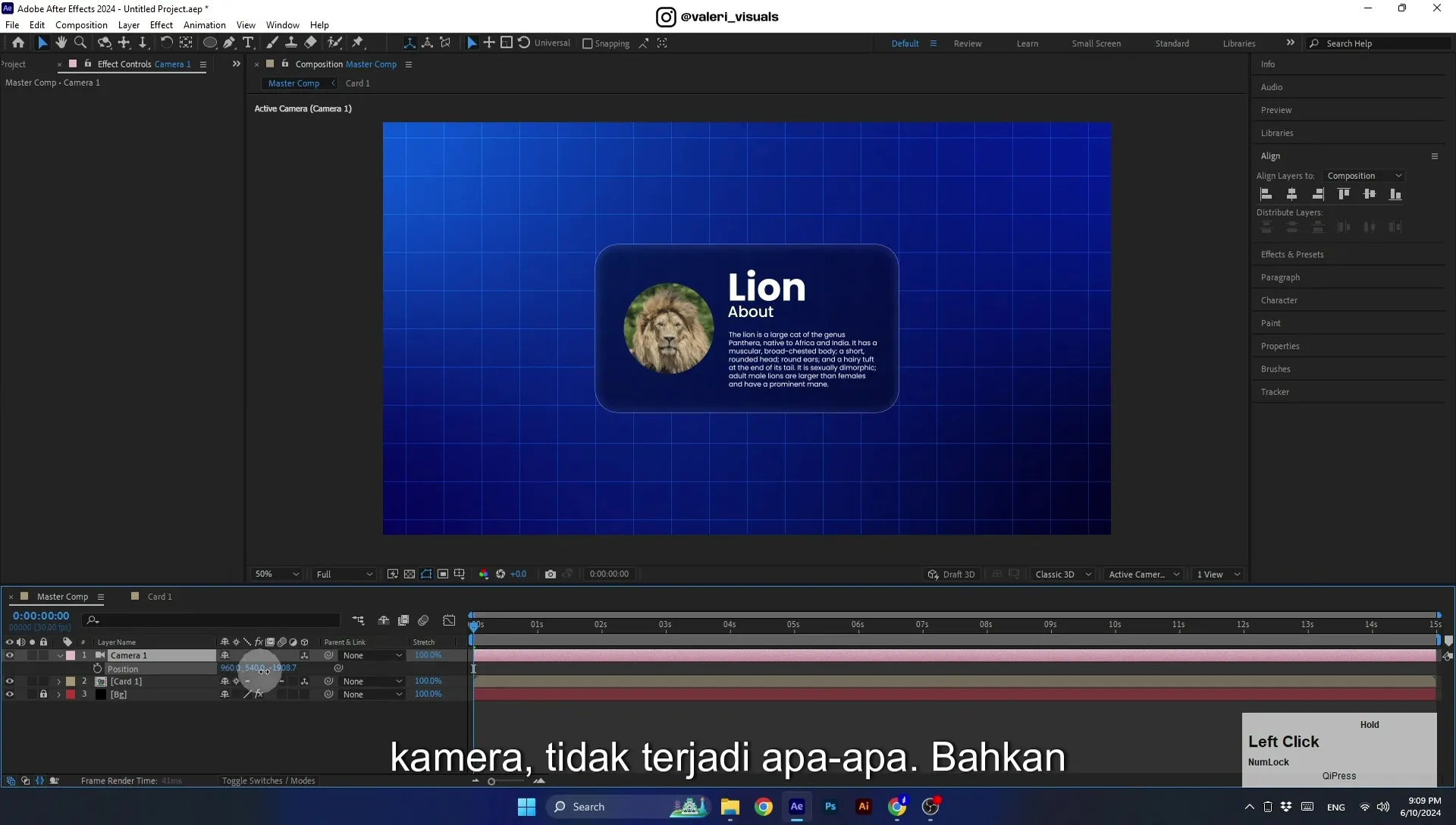This screenshot has width=1456, height=825.
Task: Click align left edges icon
Action: click(1266, 195)
